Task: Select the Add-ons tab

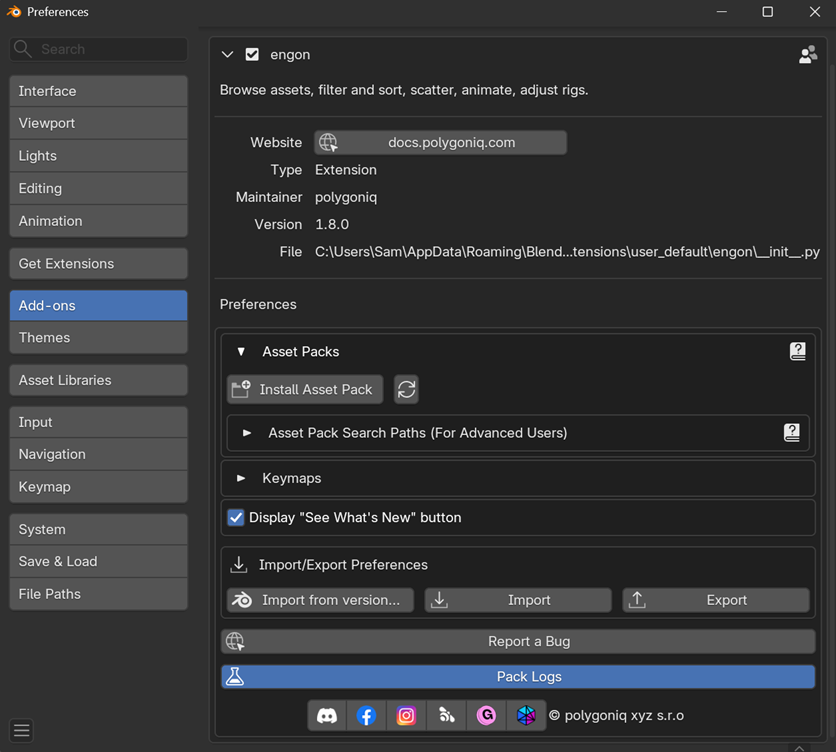Action: 99,306
